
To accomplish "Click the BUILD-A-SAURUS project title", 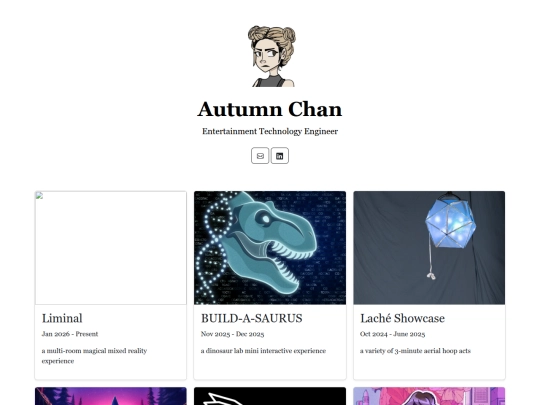I will [252, 318].
